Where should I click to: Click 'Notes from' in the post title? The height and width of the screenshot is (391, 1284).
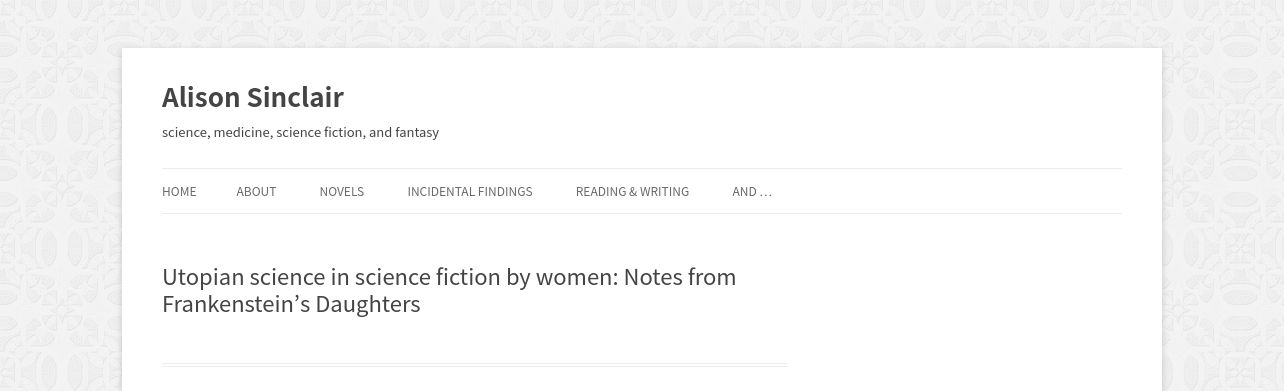[x=680, y=277]
